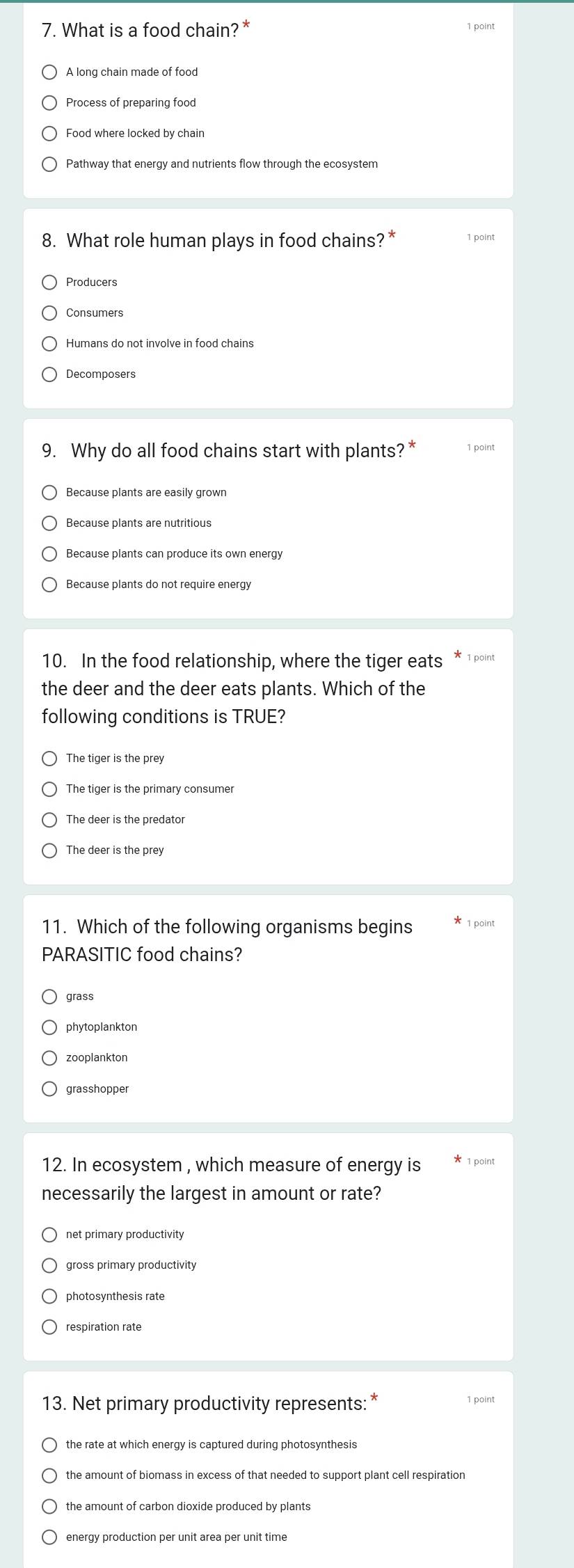This screenshot has height=1568, width=574.
Task: Select 'Pathway that energy and nutrients flow through the ecosystem'
Action: coord(49,164)
